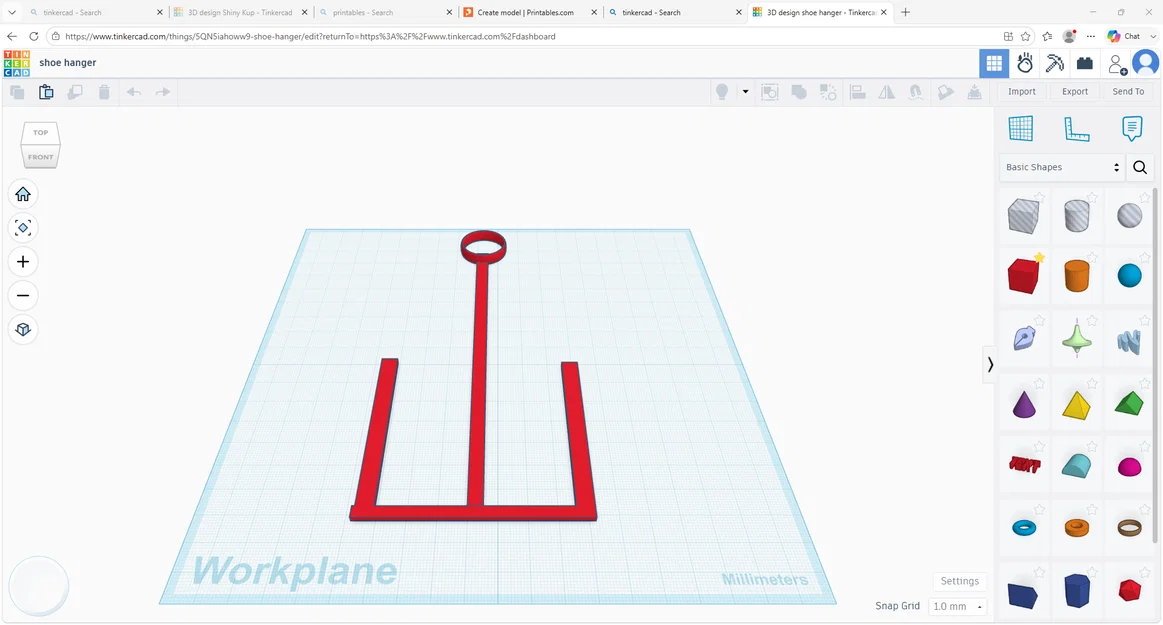The image size is (1163, 625).
Task: Toggle orthographic perspective view cube icon
Action: (x=23, y=329)
